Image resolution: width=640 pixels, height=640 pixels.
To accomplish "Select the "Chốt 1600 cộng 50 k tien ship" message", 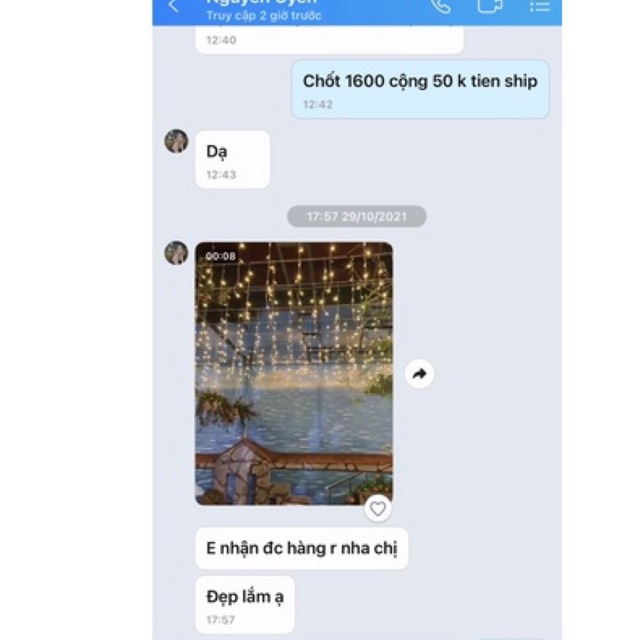I will [420, 89].
